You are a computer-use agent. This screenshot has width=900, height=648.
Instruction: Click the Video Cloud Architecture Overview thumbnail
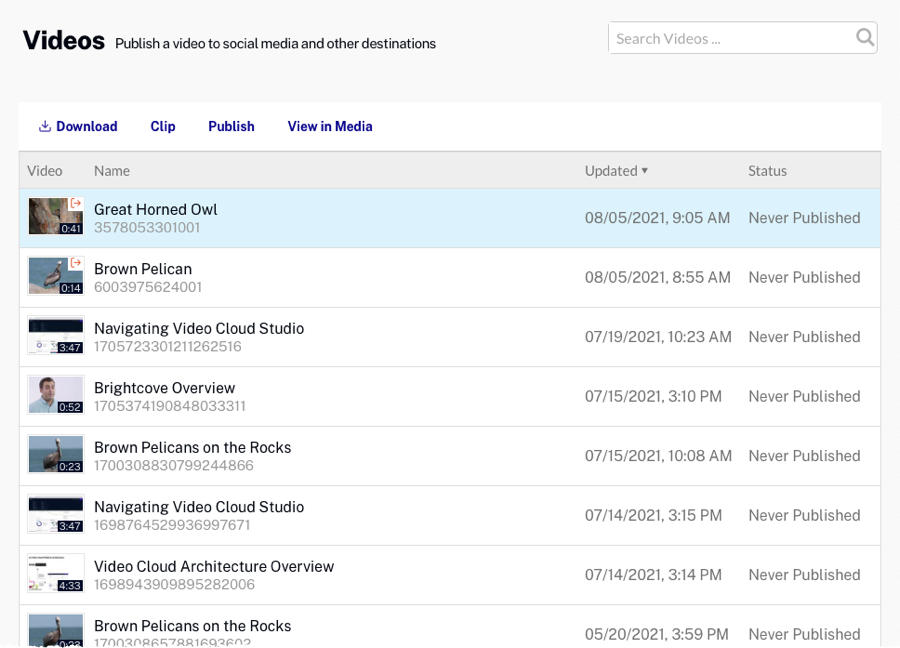(55, 574)
